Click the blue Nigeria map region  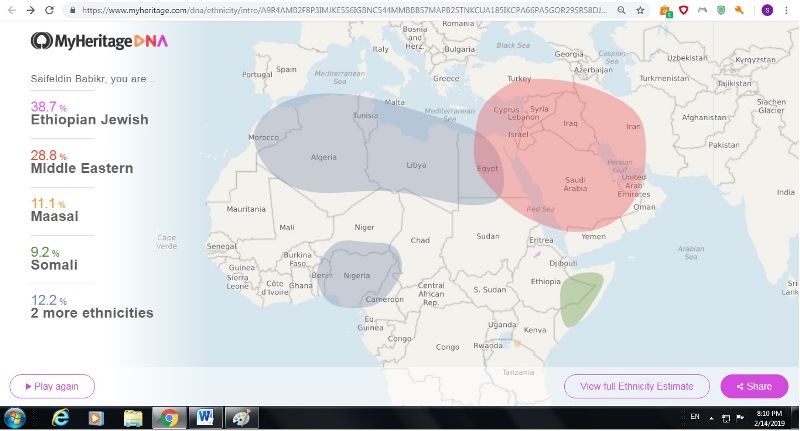359,273
